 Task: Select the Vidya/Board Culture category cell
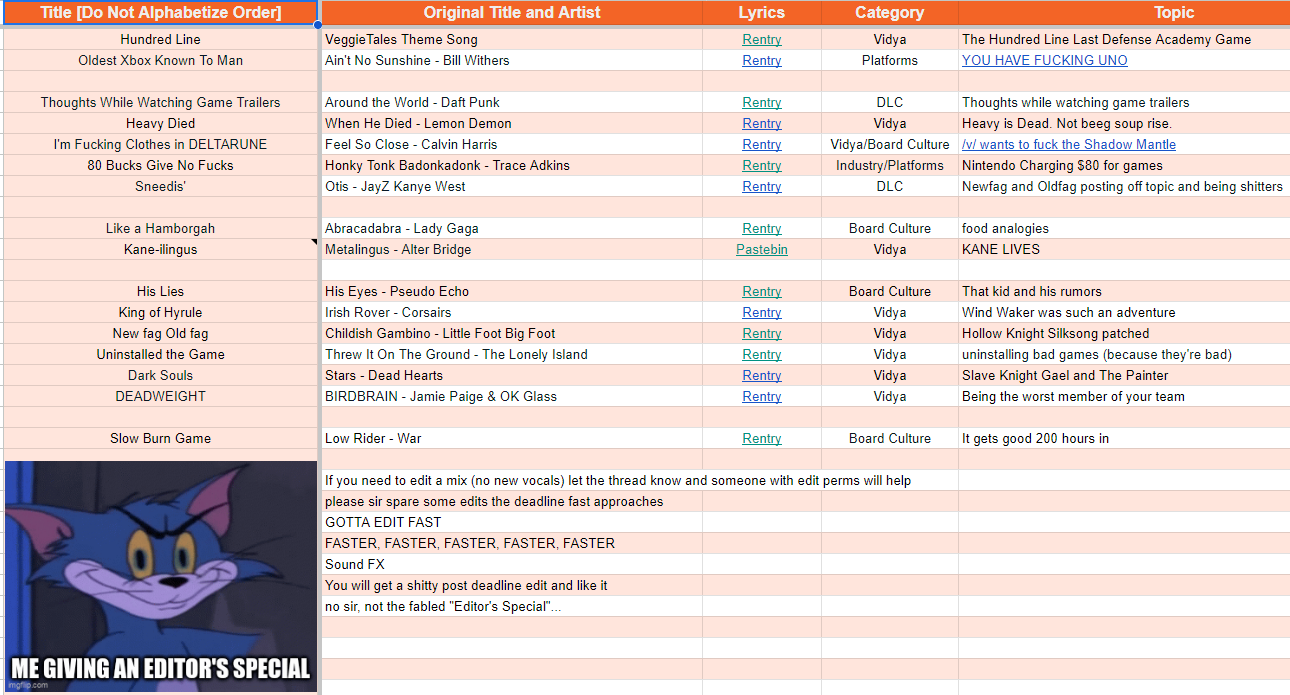click(889, 145)
